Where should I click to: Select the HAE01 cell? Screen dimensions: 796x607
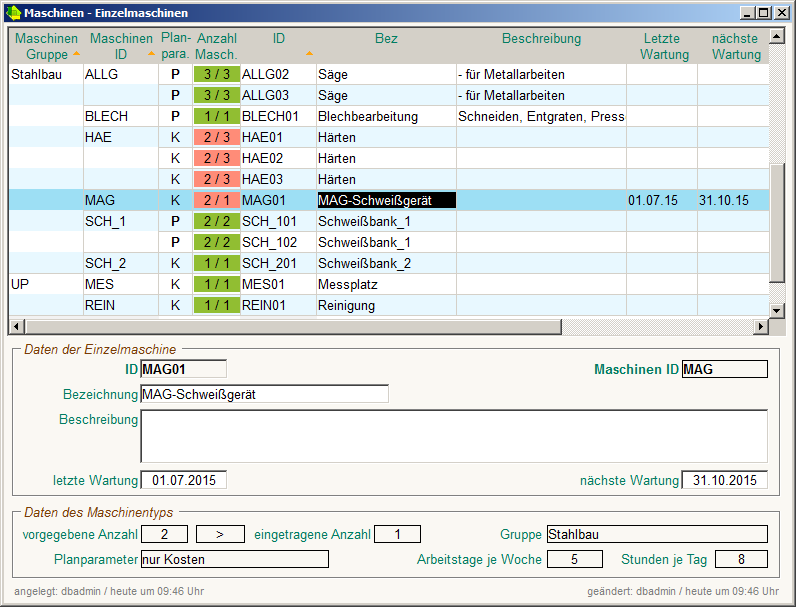(278, 138)
